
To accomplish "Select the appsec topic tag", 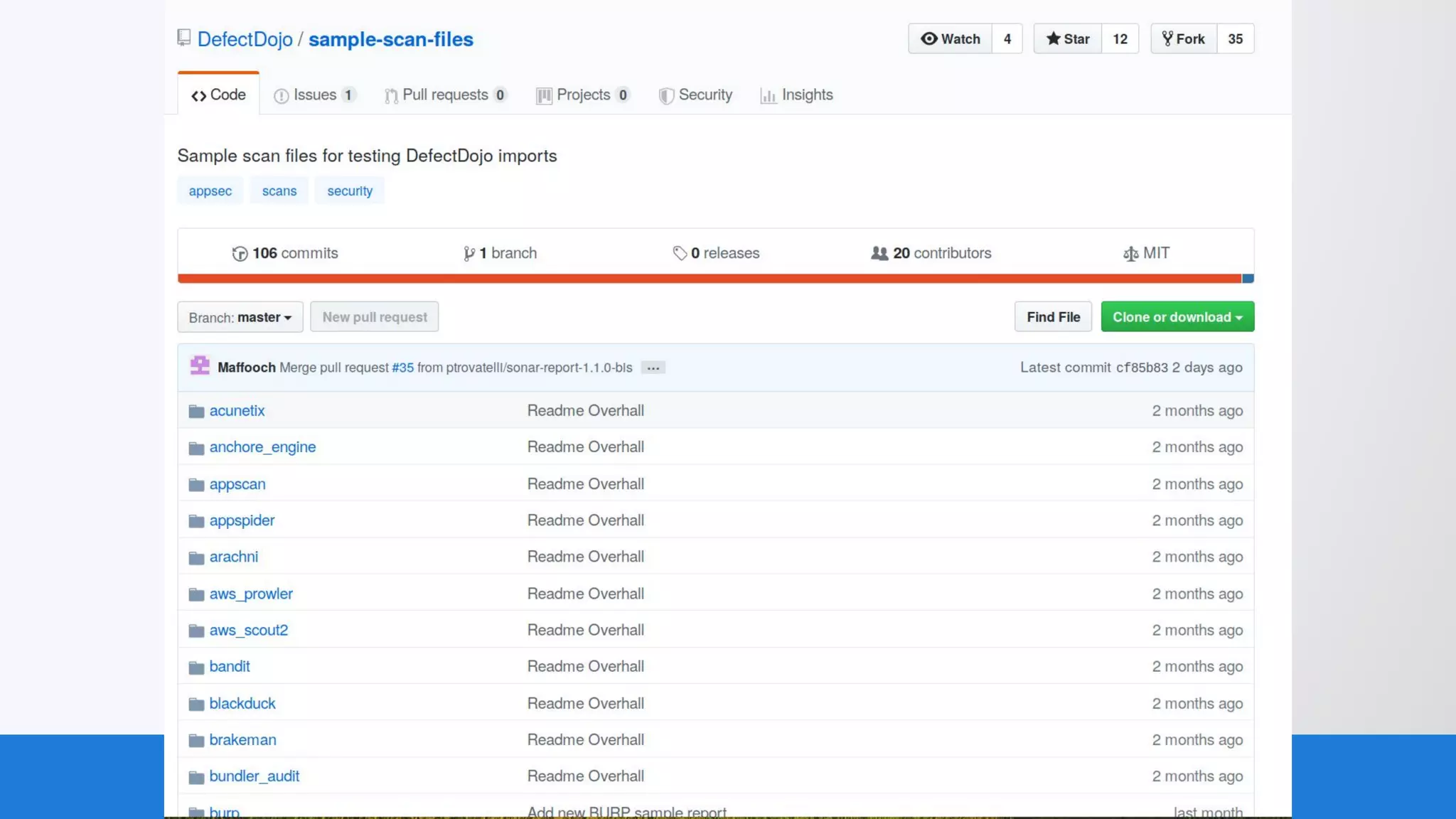I will 210,191.
